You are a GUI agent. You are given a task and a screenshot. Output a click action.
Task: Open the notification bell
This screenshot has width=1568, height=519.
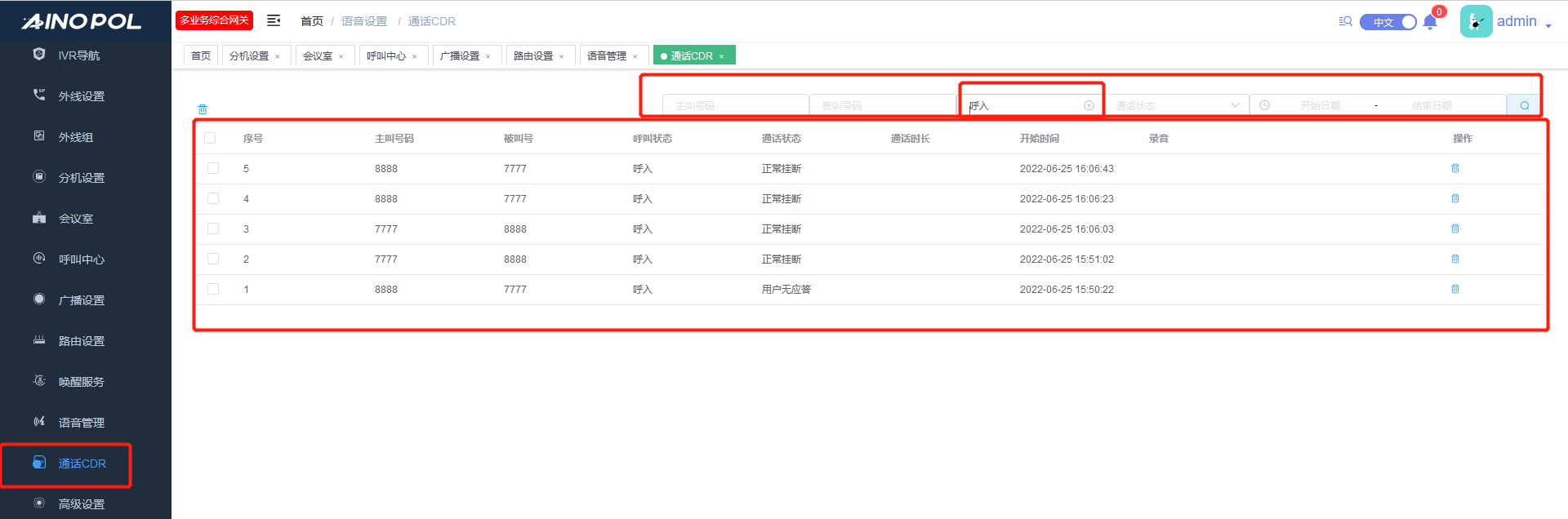(1430, 22)
